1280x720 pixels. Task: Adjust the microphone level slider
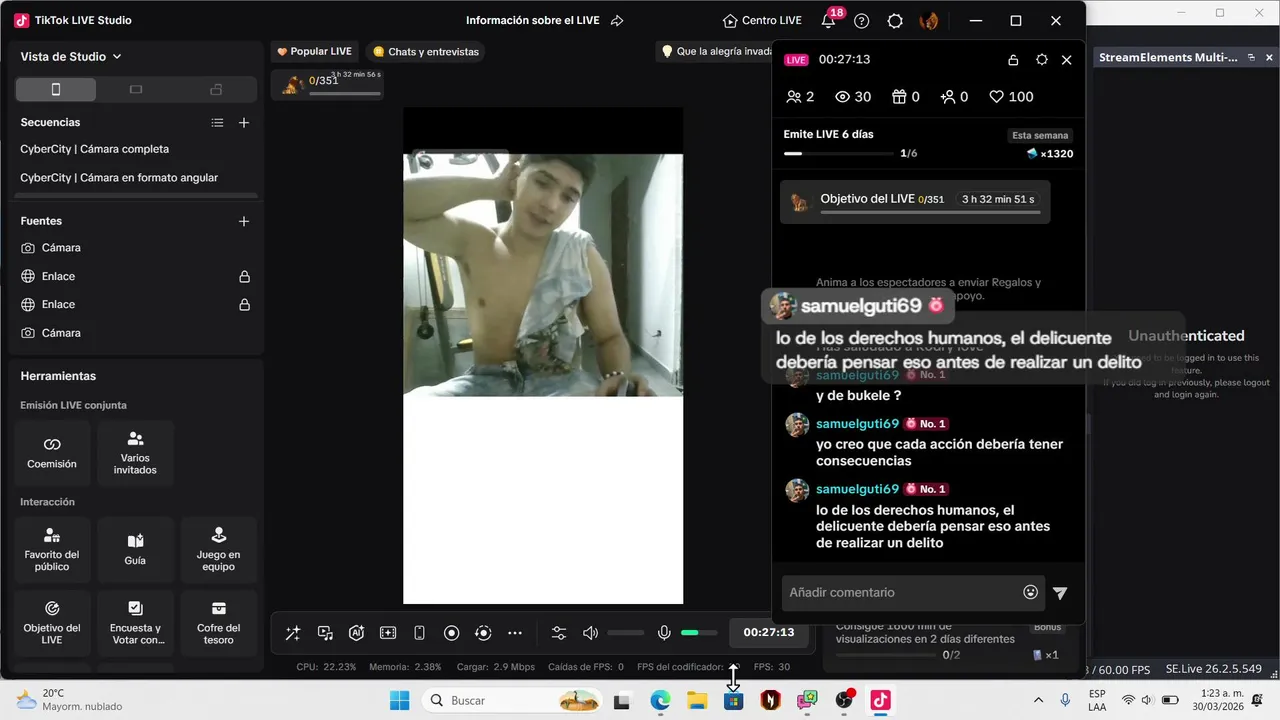(699, 633)
